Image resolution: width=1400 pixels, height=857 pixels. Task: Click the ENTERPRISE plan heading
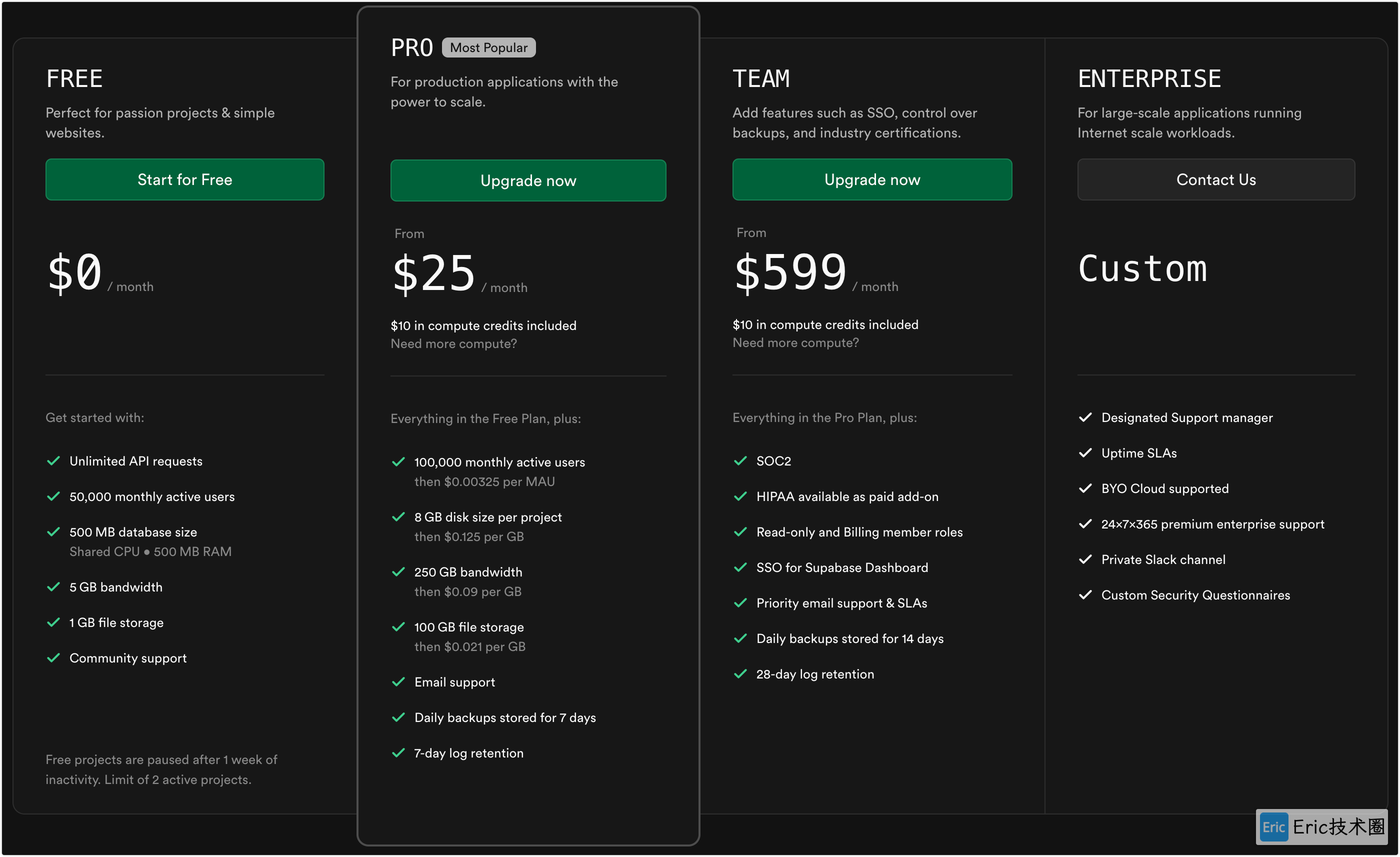pos(1149,79)
